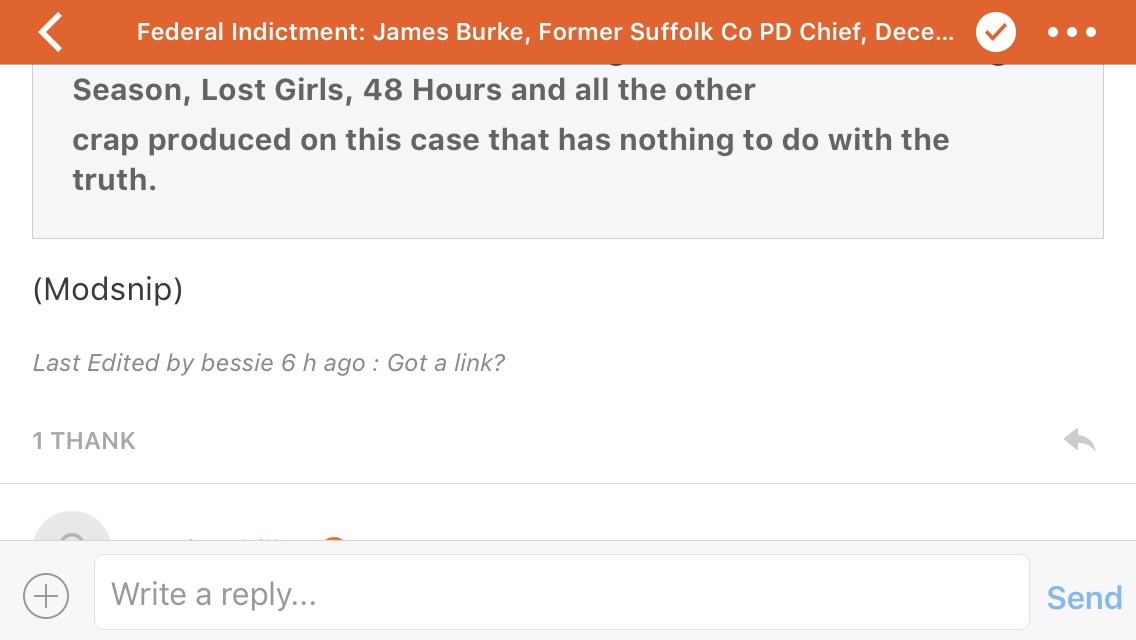Tap the 6 h ago edit timestamp
Image resolution: width=1136 pixels, height=640 pixels.
[x=322, y=363]
